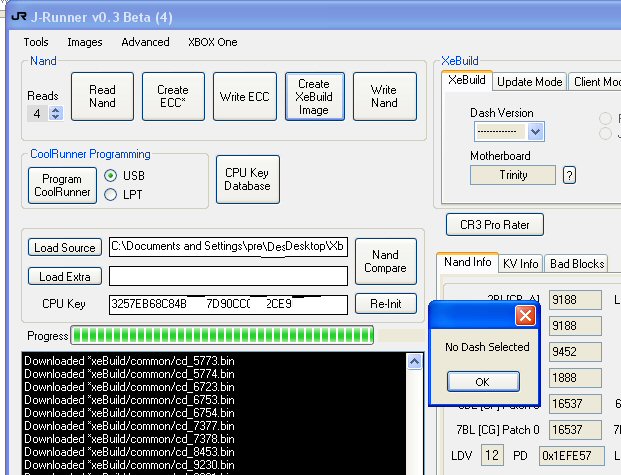Close the No Dash Selected dialog

tap(524, 317)
